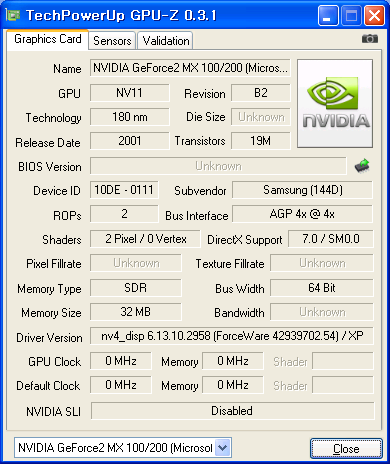Click the Bandwidth Unknown field

(x=322, y=312)
